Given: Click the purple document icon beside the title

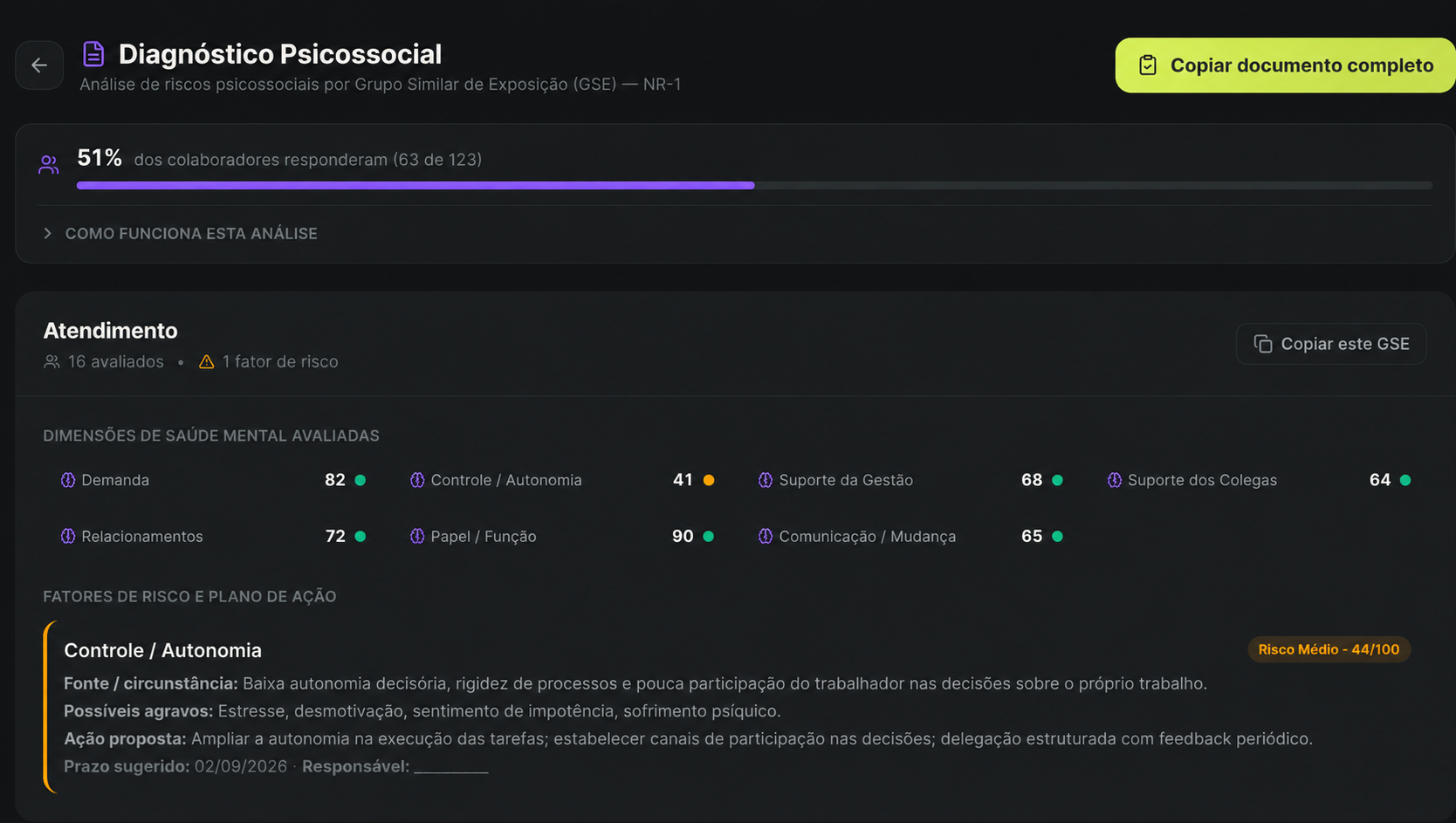Looking at the screenshot, I should click(93, 54).
